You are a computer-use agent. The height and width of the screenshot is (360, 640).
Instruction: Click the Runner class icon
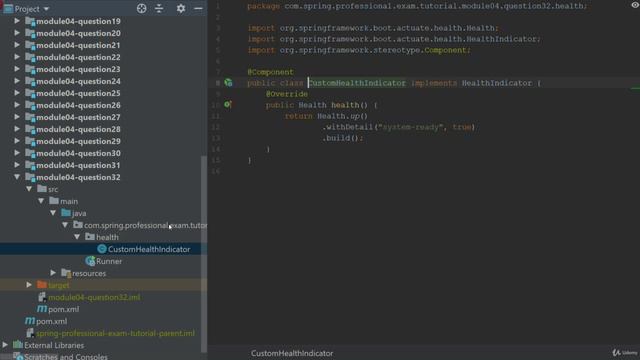(x=90, y=261)
